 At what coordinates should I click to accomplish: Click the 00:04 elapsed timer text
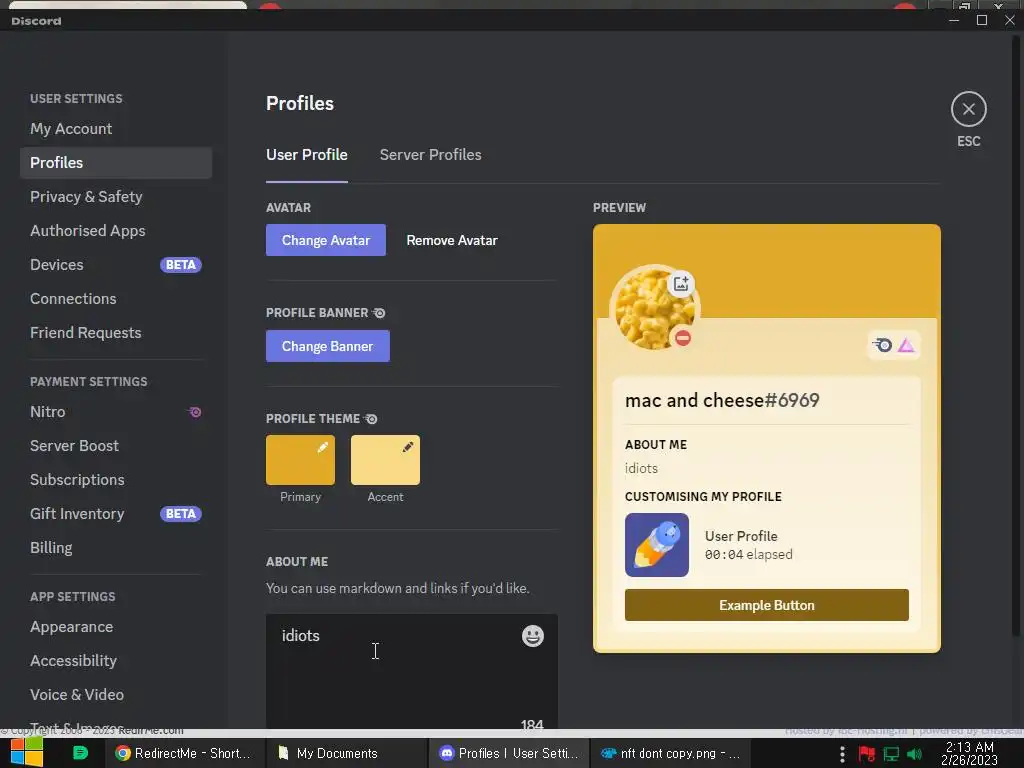point(748,554)
